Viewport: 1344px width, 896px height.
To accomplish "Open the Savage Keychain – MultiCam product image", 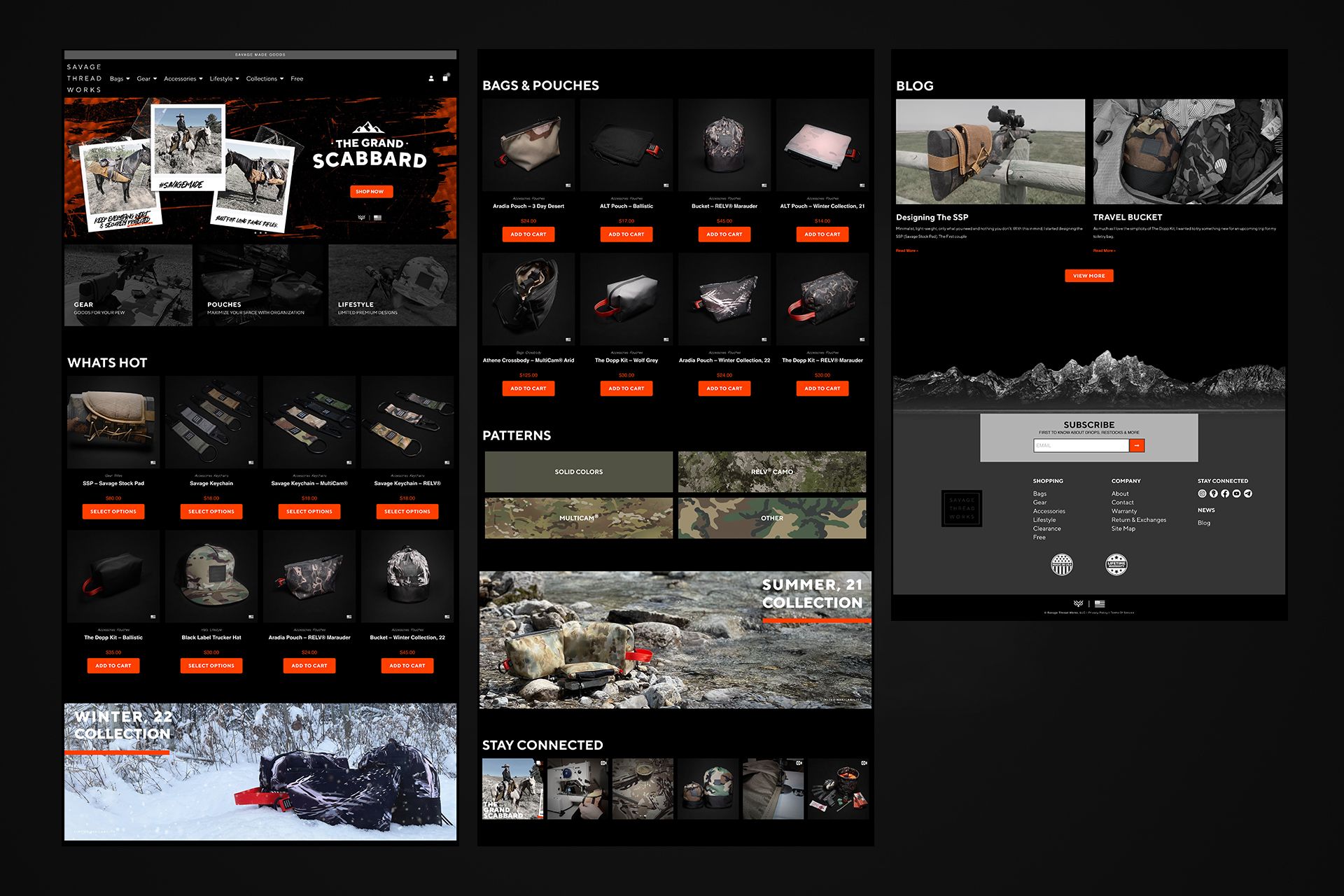I will (x=309, y=422).
